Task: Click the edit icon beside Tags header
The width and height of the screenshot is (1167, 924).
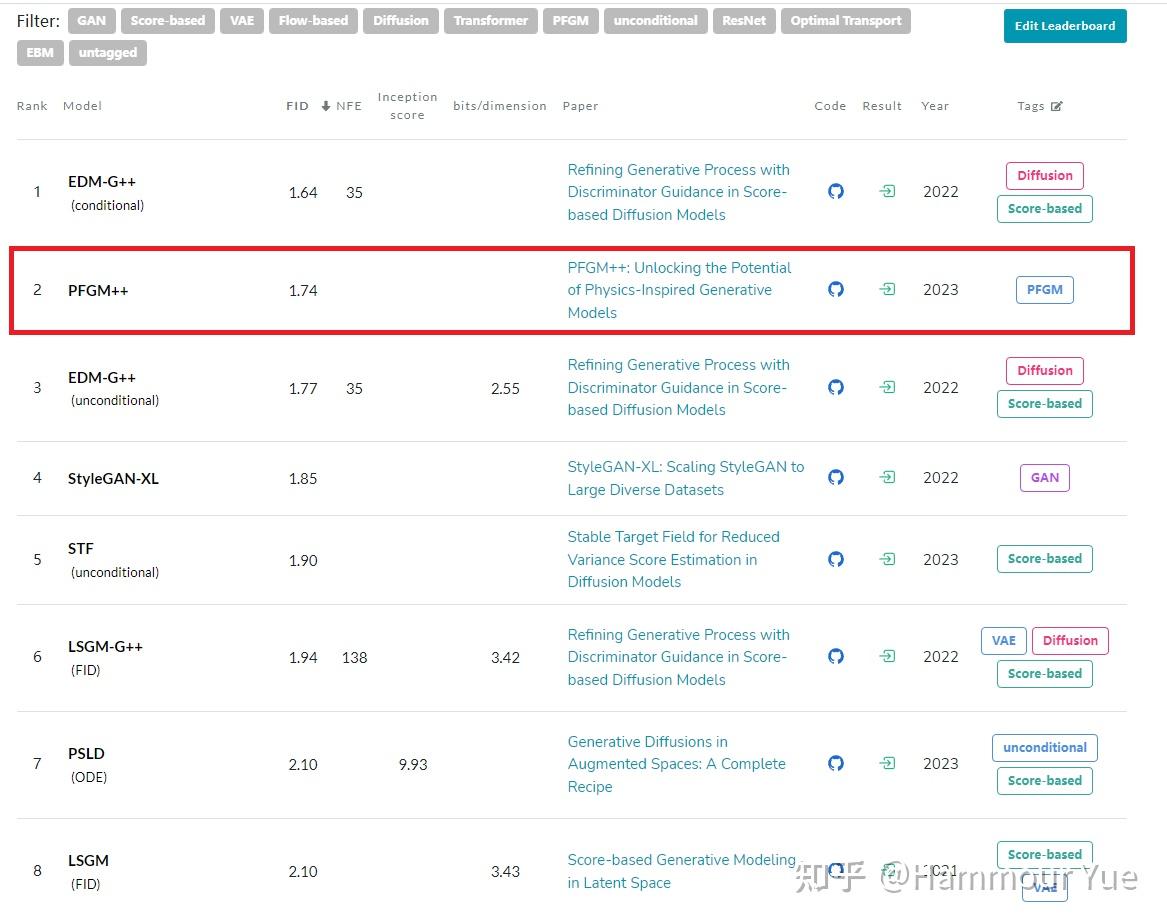Action: (x=1057, y=106)
